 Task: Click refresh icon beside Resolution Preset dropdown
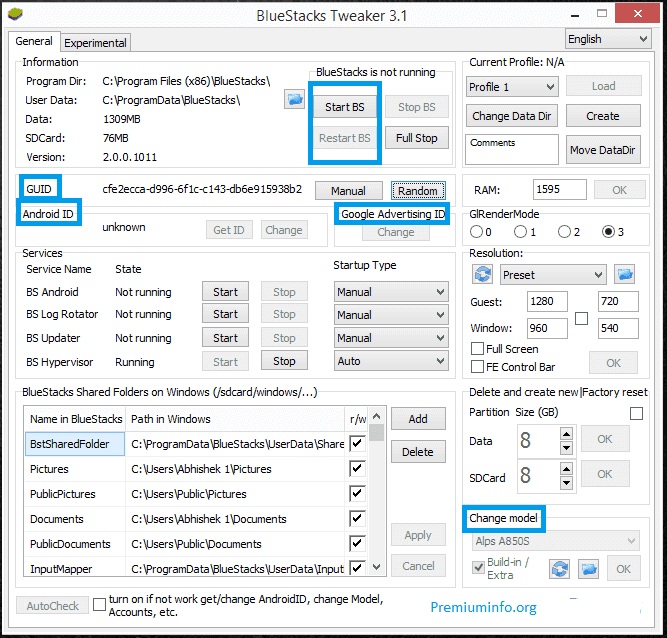click(x=482, y=274)
